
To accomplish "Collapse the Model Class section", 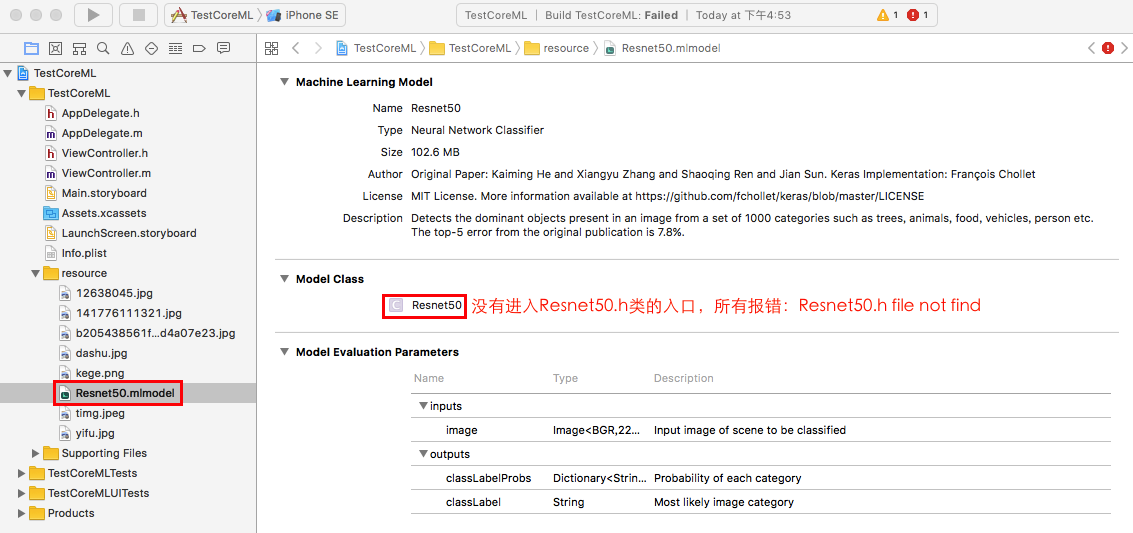I will [284, 279].
